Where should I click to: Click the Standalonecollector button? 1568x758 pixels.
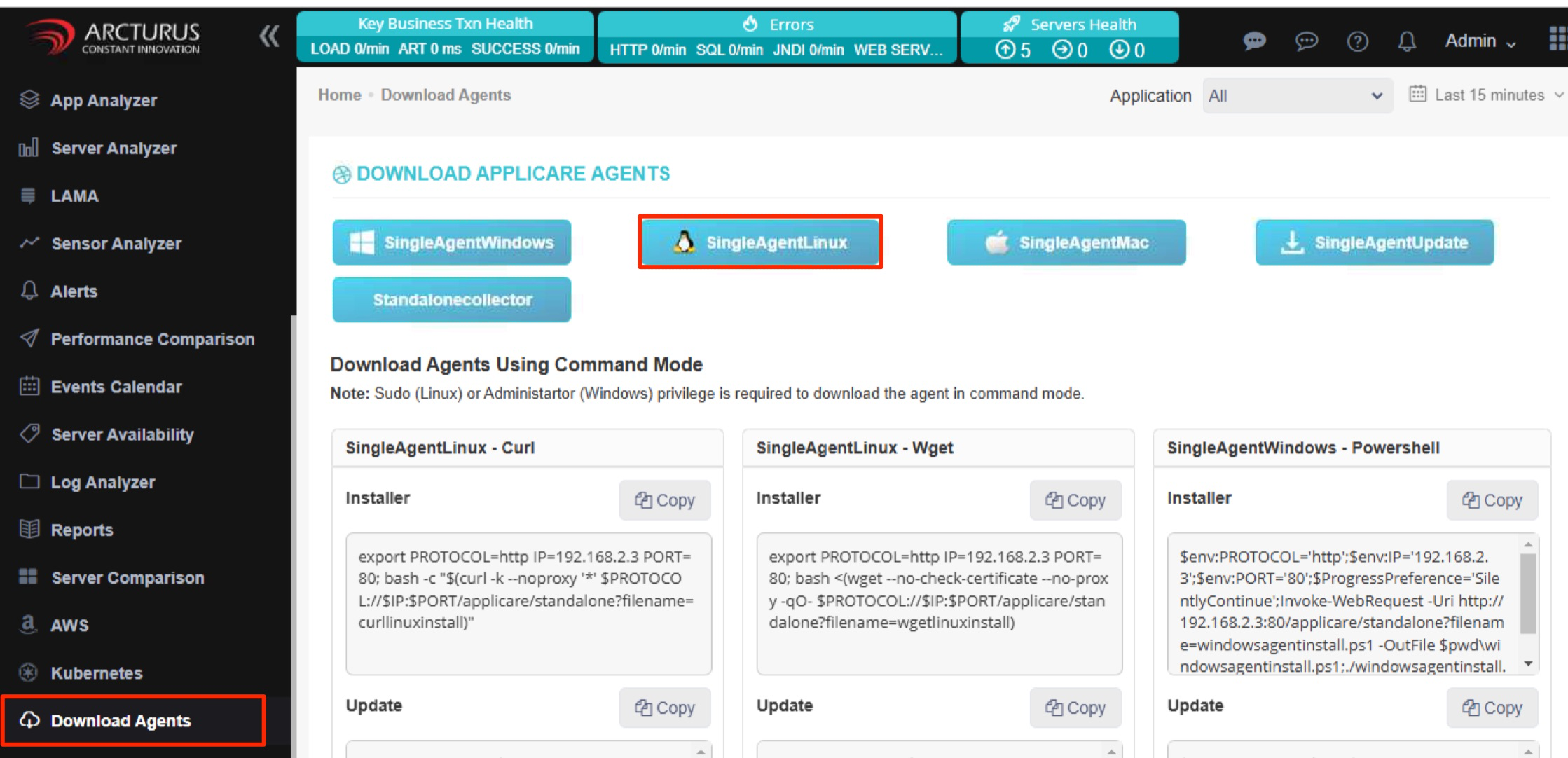[452, 300]
